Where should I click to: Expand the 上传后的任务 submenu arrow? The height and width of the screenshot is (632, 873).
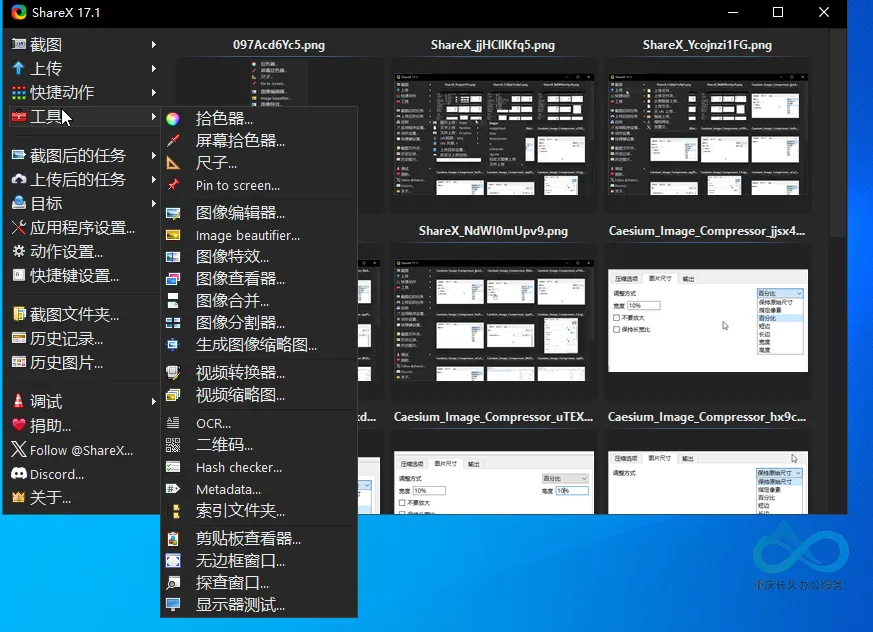click(153, 179)
